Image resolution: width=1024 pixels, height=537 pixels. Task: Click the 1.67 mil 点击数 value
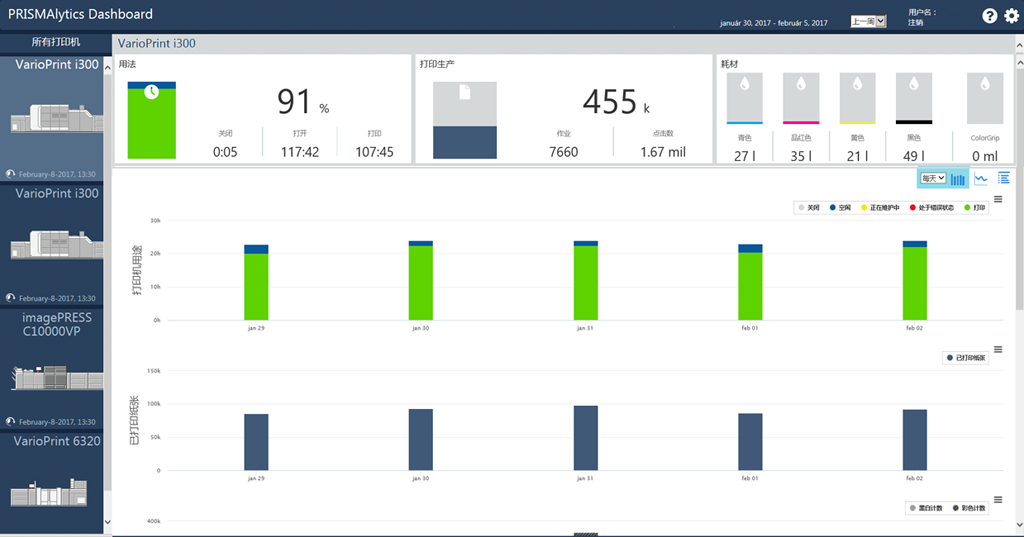tap(663, 152)
